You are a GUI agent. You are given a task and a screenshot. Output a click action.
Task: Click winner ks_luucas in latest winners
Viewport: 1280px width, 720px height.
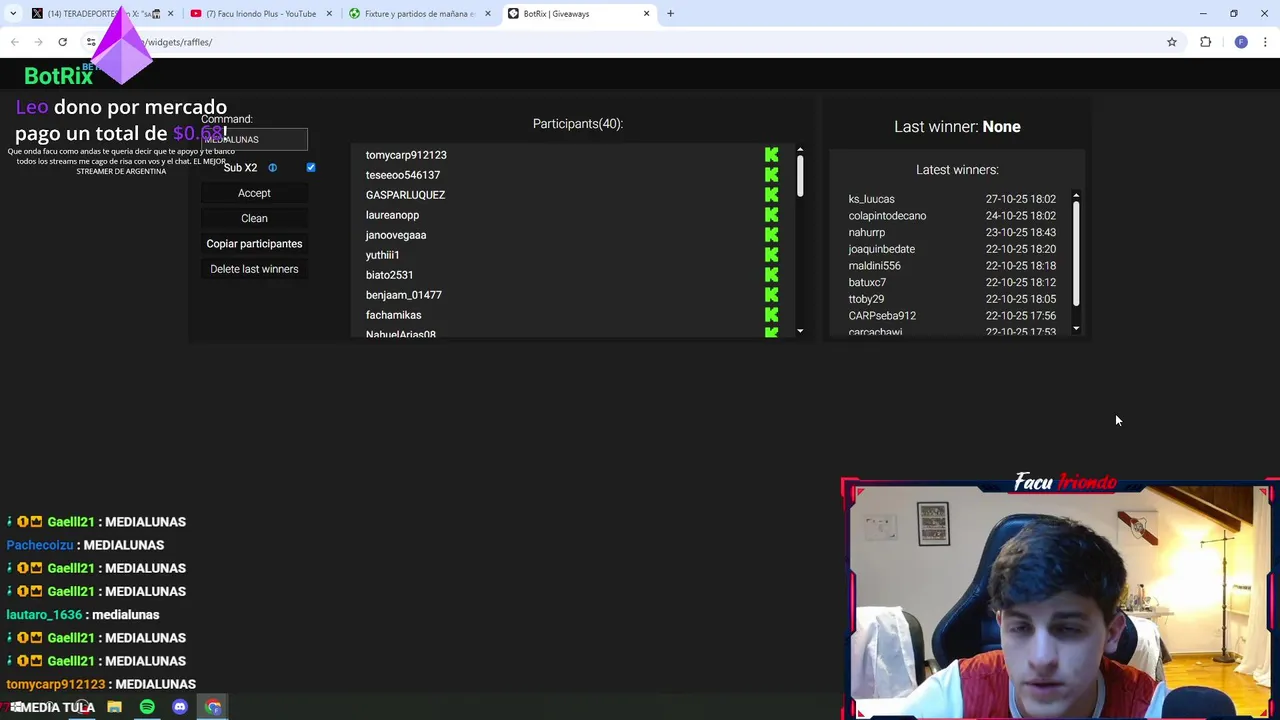[x=871, y=199]
